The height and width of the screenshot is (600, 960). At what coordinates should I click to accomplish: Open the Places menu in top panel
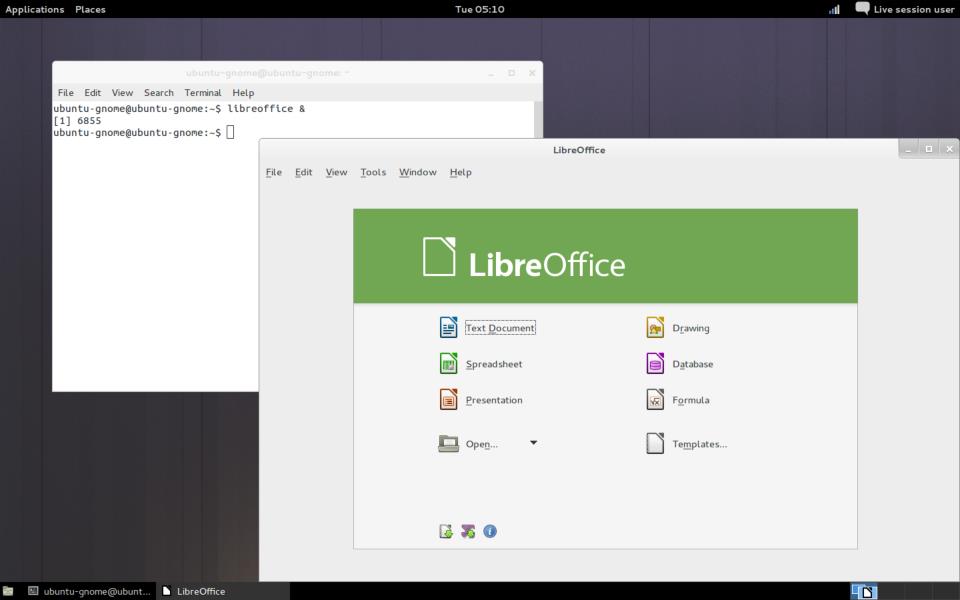pos(90,9)
